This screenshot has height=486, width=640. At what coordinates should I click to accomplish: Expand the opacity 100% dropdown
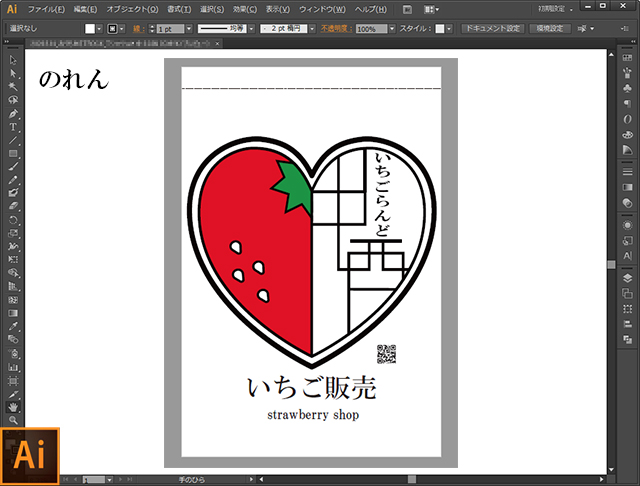click(392, 29)
